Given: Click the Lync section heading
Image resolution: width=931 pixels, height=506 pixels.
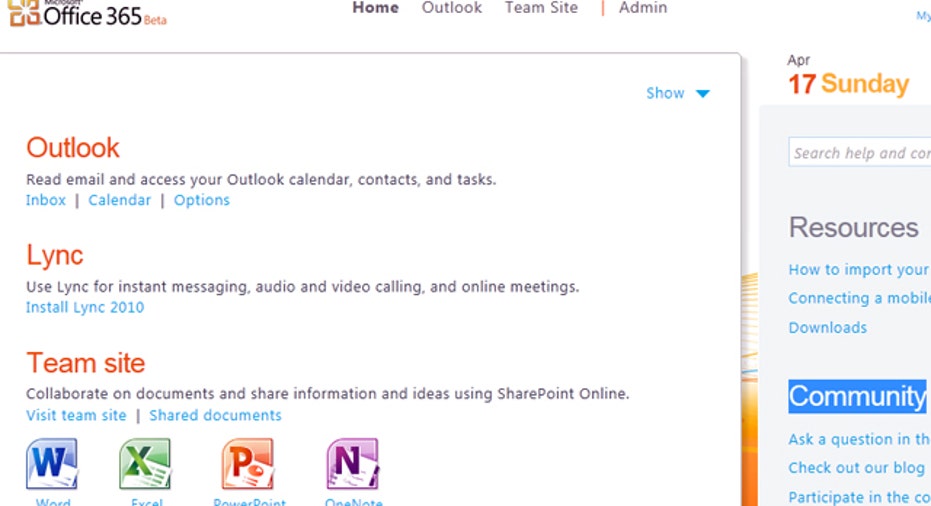Looking at the screenshot, I should tap(55, 256).
